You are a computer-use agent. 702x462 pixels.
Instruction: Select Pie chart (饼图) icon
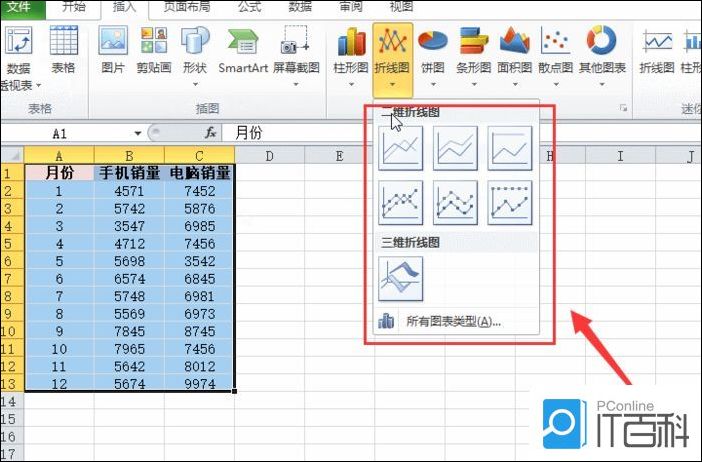click(x=432, y=41)
